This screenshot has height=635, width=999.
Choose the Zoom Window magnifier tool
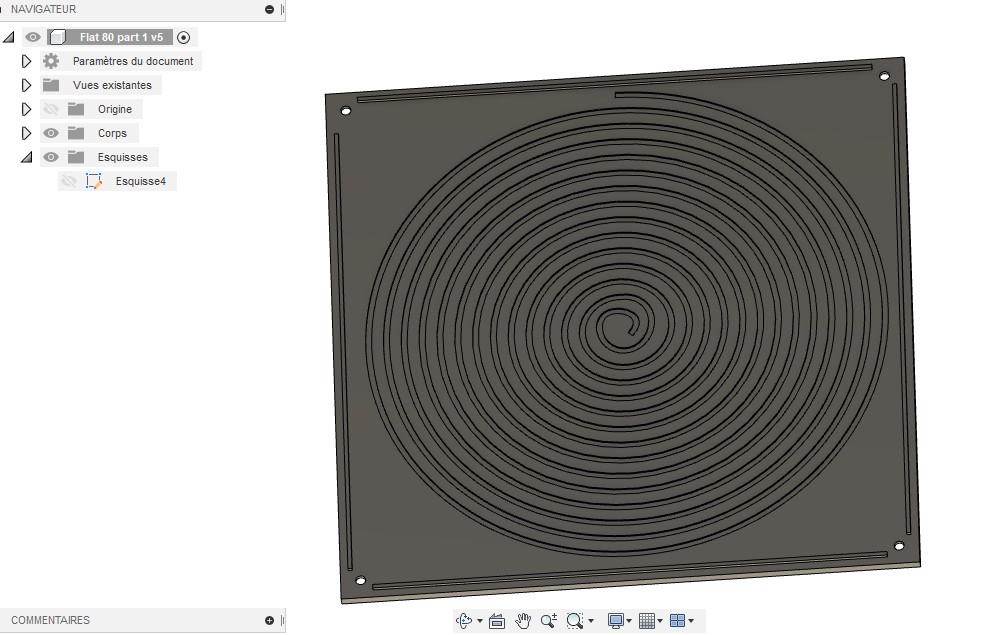coord(575,620)
